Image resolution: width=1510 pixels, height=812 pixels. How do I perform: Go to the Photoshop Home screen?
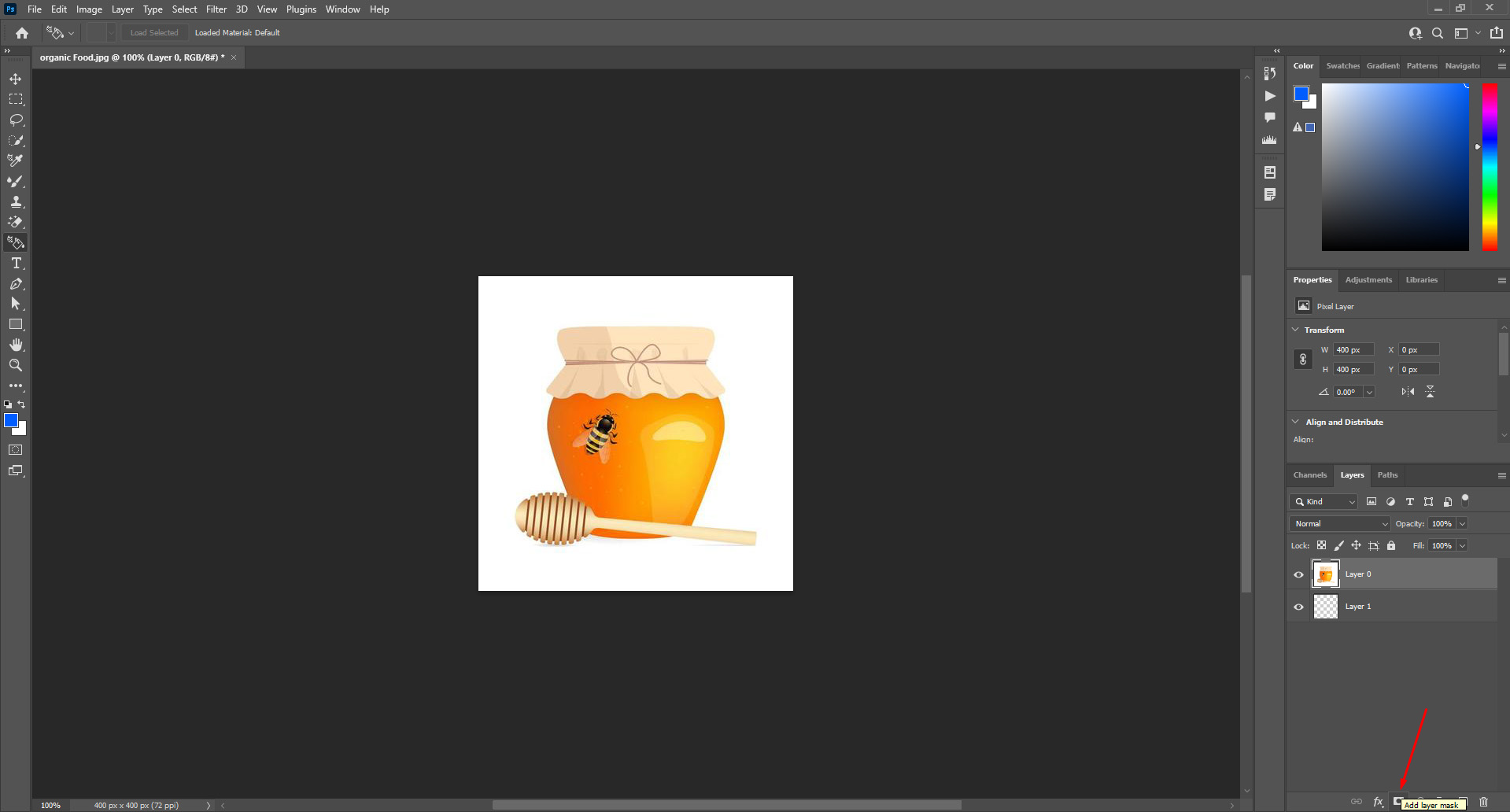[22, 33]
